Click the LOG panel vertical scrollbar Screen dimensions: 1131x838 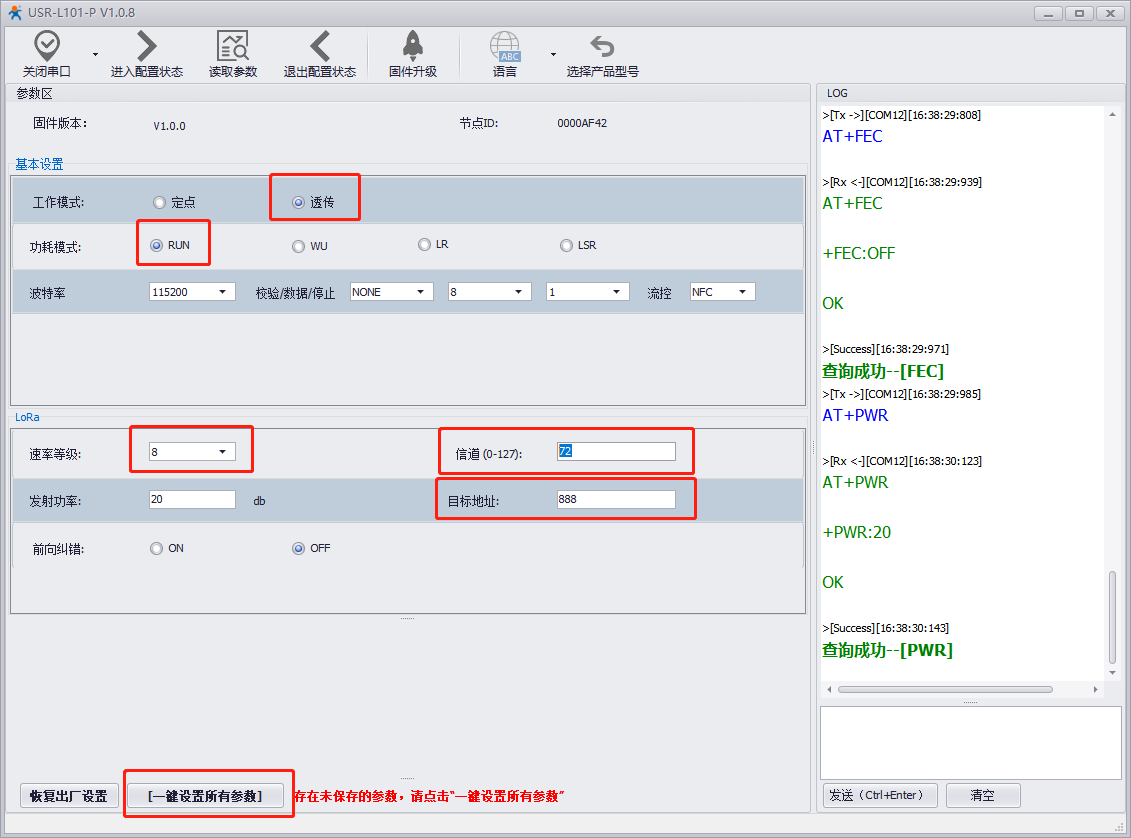pyautogui.click(x=1113, y=616)
